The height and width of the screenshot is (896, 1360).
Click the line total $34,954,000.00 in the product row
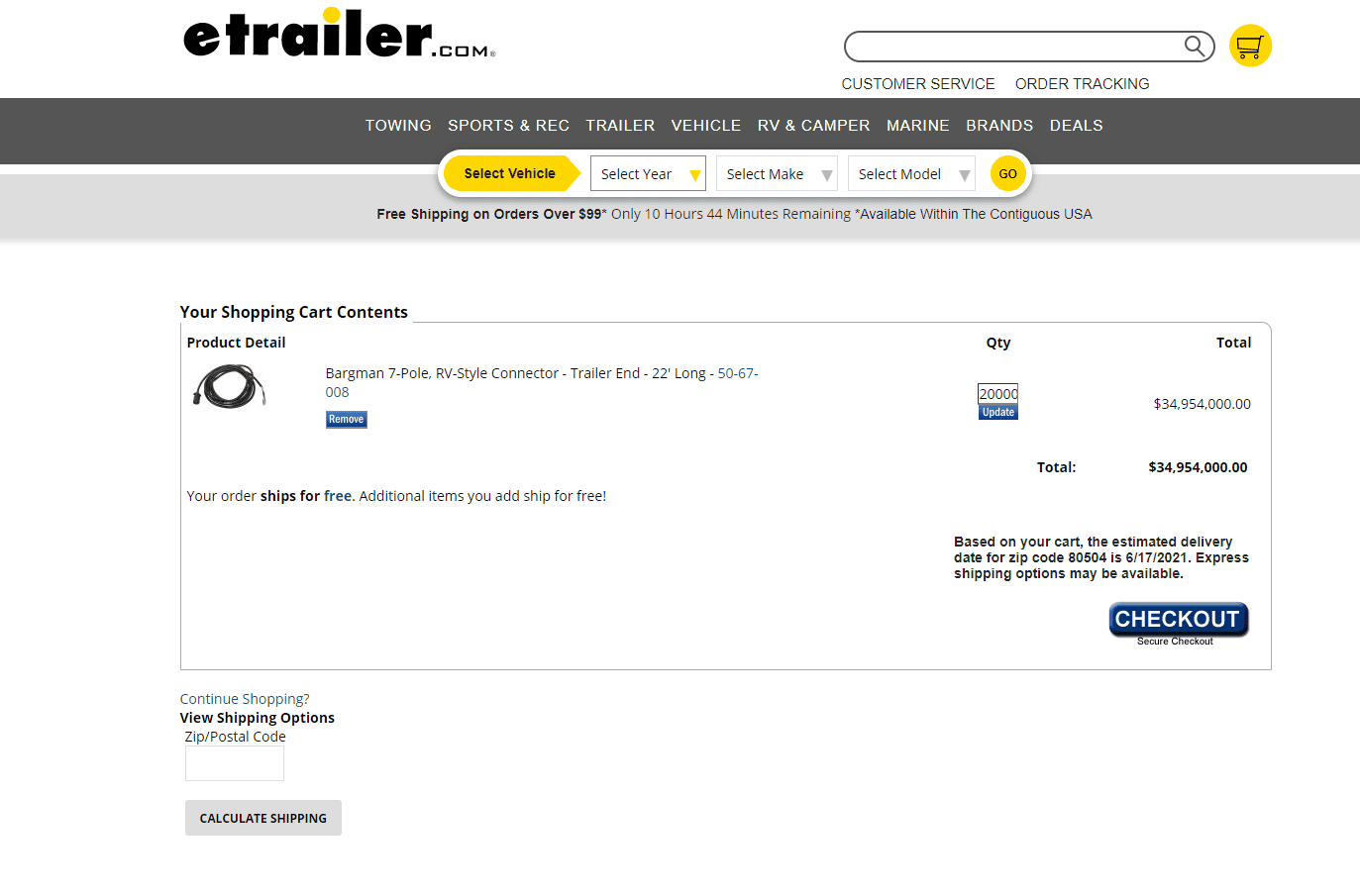(x=1202, y=404)
